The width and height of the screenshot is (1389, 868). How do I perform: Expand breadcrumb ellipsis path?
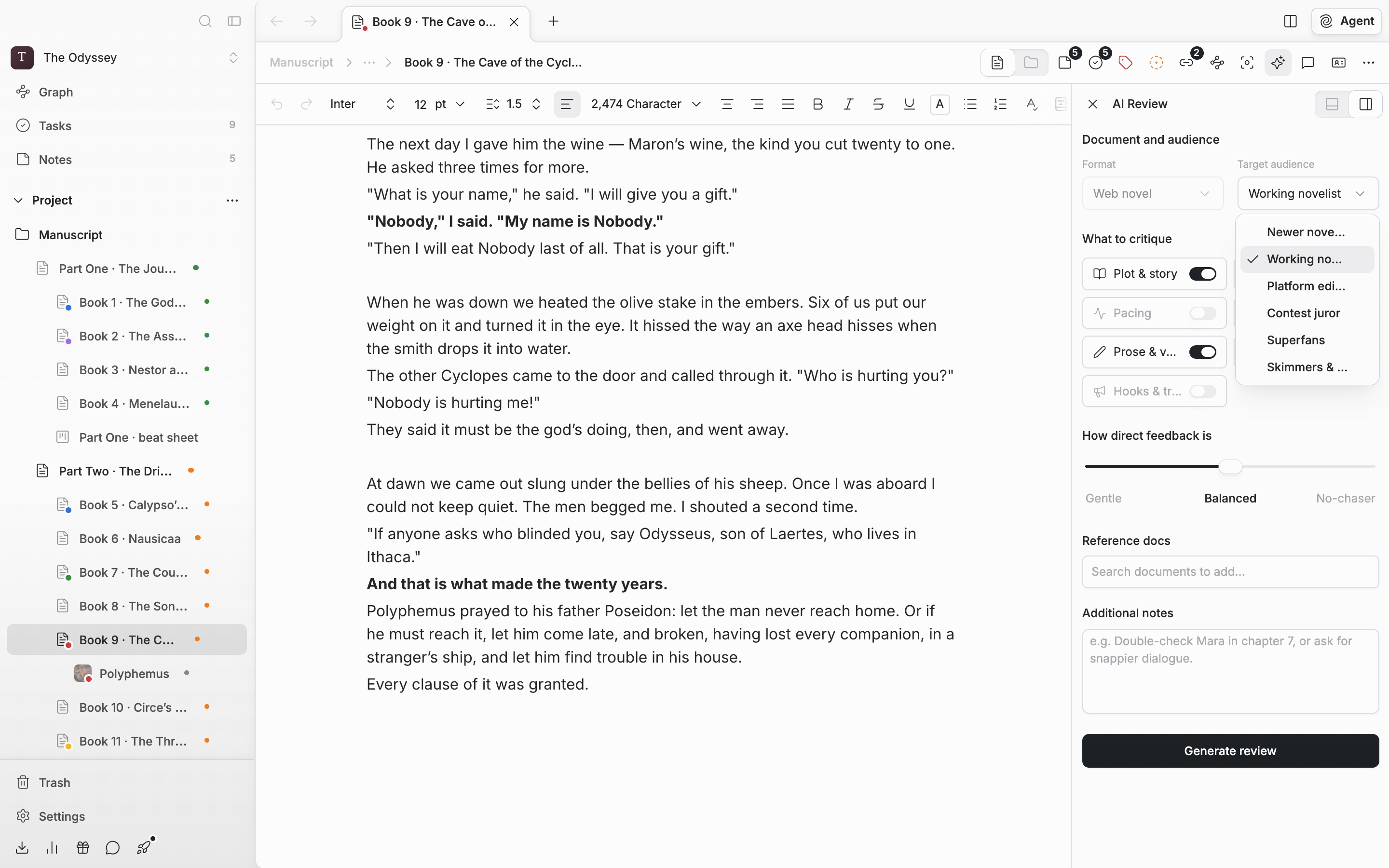[x=369, y=63]
